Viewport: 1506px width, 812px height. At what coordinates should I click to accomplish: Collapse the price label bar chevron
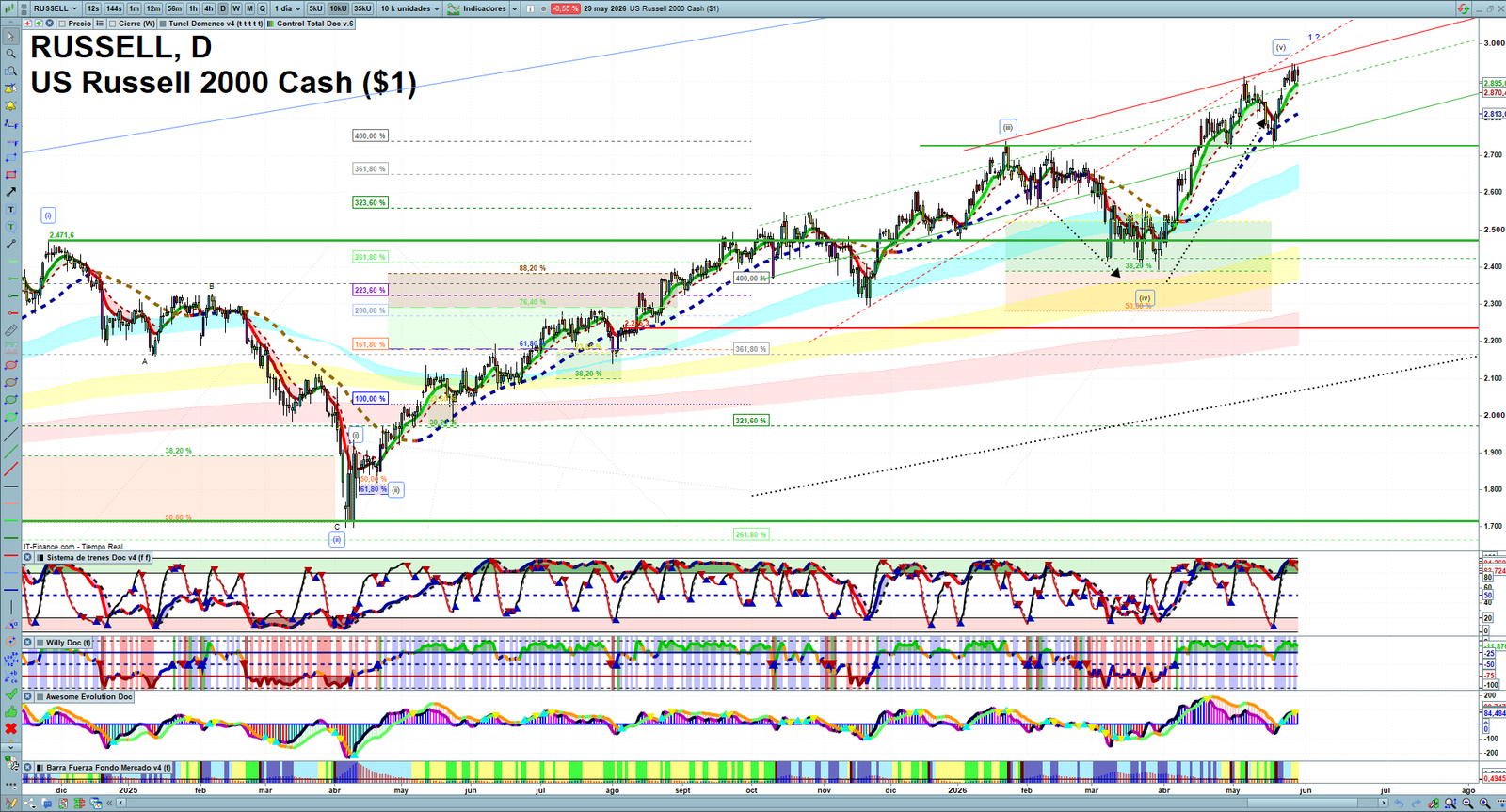coord(11,23)
